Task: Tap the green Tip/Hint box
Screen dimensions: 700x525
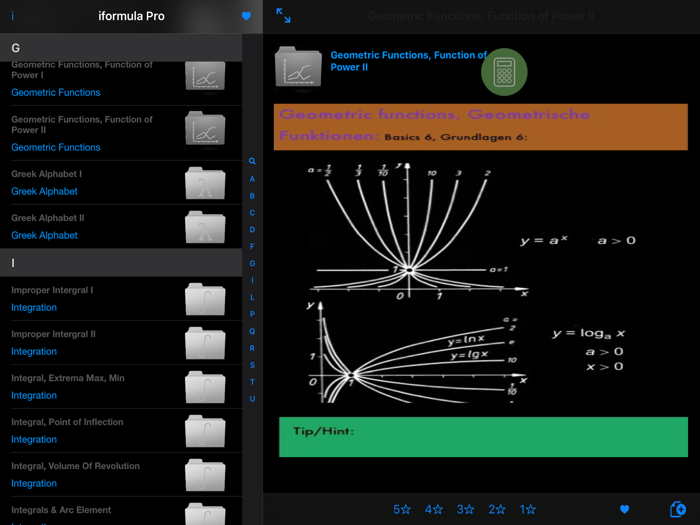Action: (483, 437)
